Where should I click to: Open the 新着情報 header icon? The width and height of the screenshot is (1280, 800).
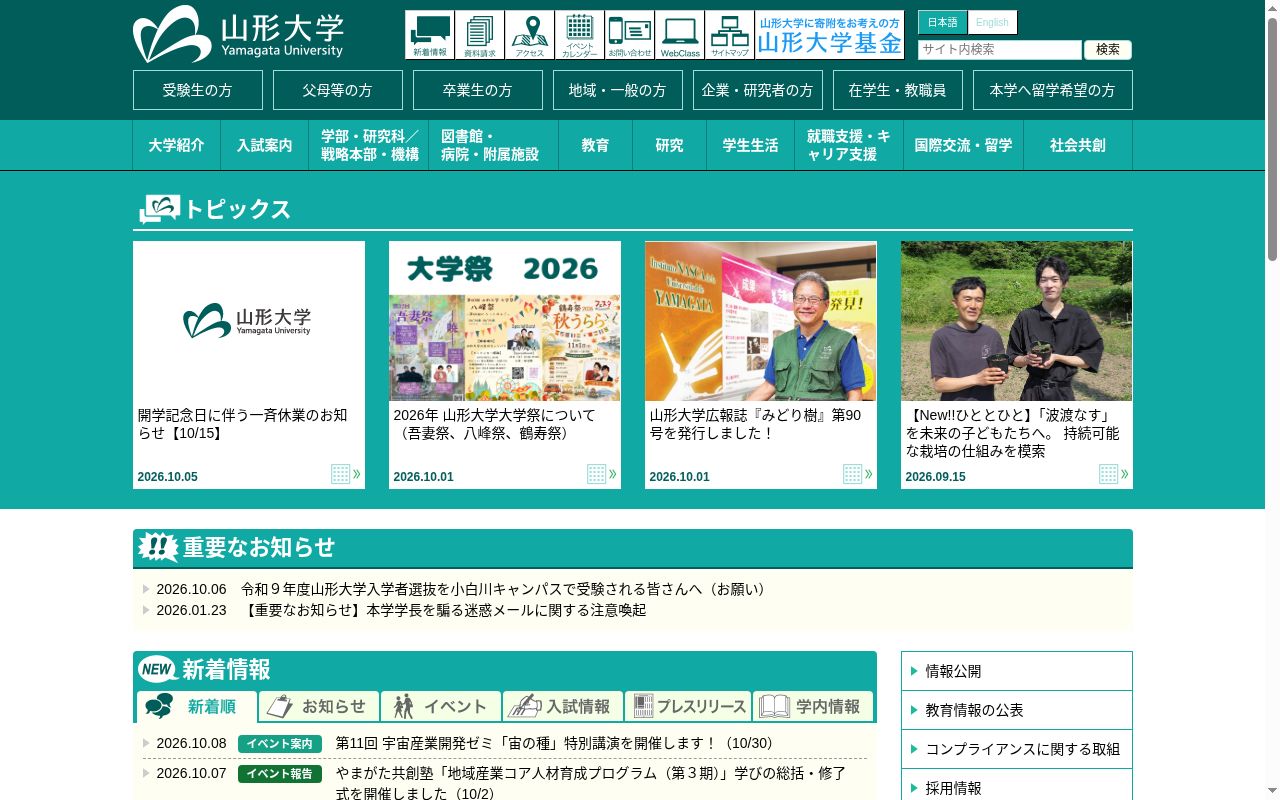point(430,35)
